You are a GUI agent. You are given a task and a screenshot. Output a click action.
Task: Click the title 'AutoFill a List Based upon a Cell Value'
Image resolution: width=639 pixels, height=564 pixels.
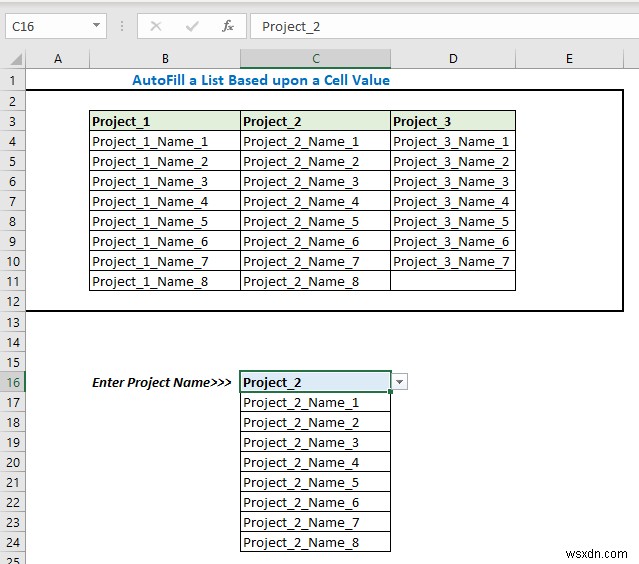click(x=261, y=80)
